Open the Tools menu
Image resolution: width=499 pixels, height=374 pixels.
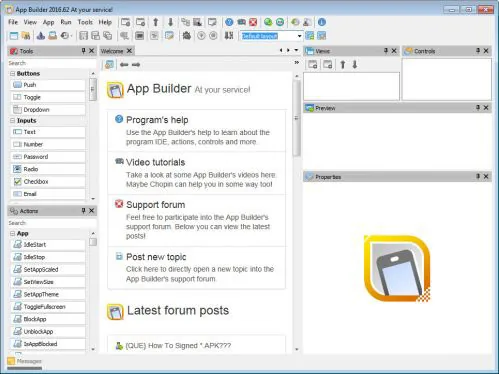(x=85, y=22)
